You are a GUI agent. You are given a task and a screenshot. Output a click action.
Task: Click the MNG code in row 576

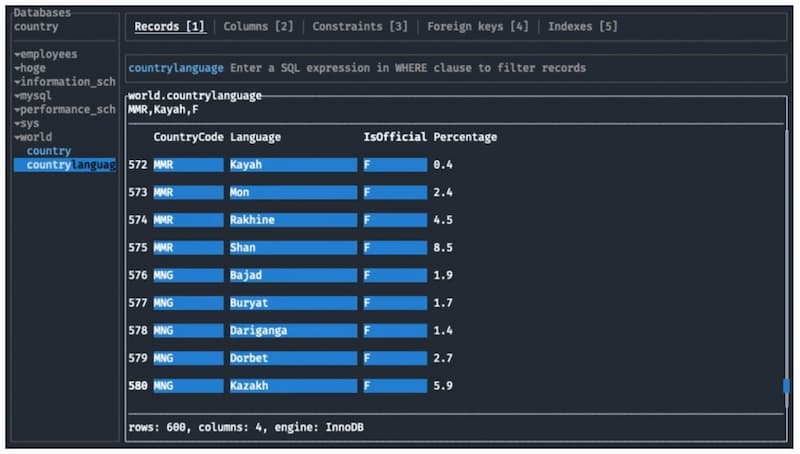point(188,275)
